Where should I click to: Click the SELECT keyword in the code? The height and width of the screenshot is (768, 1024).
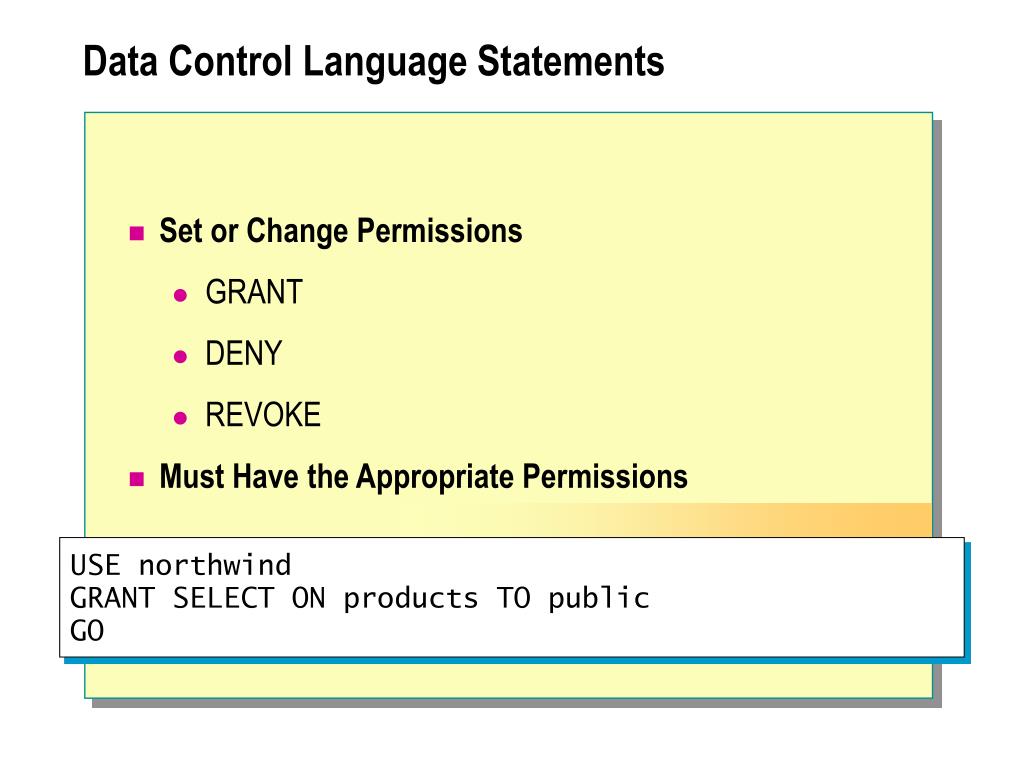pos(223,598)
